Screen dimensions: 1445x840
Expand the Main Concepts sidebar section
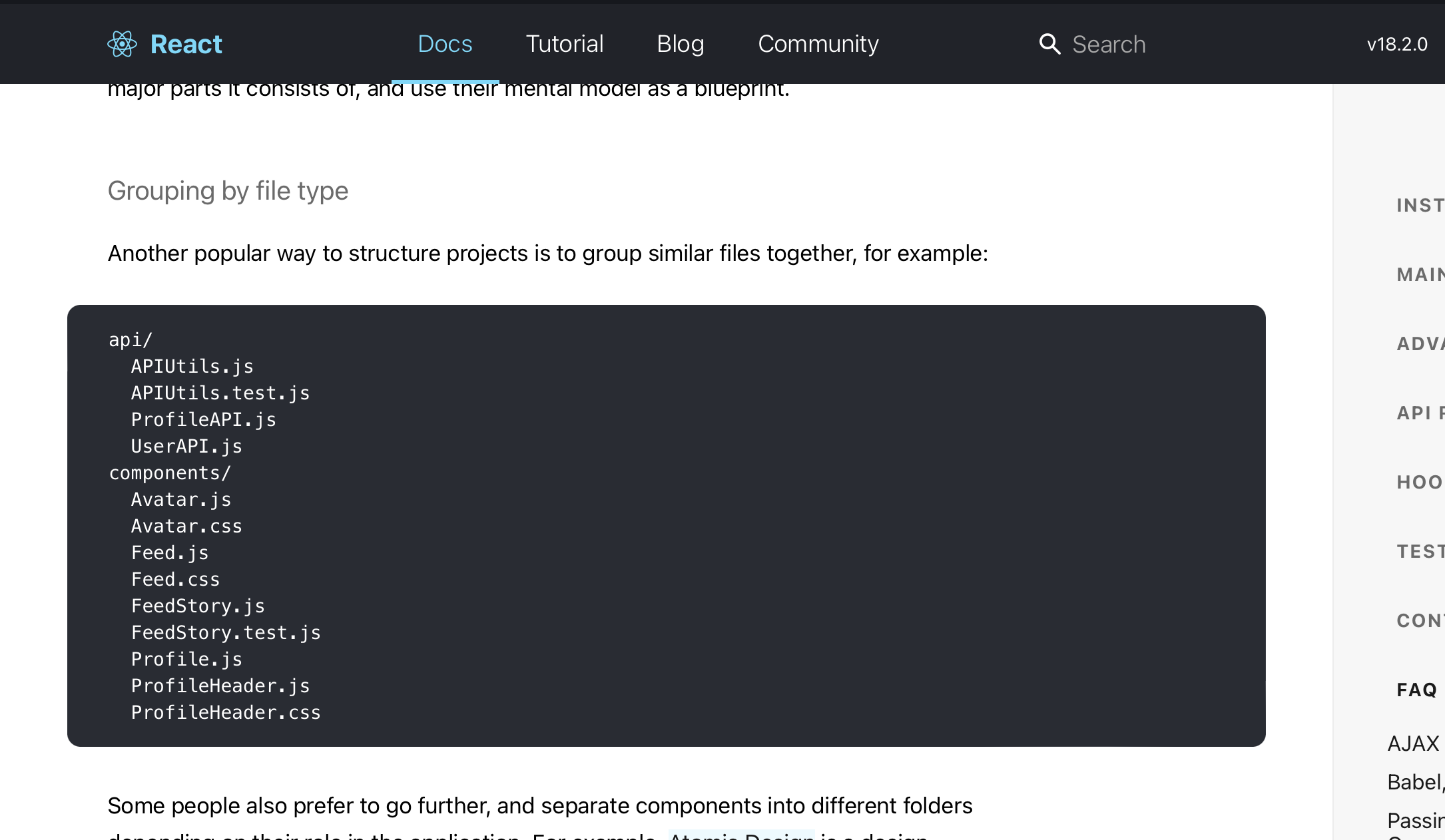coord(1420,274)
